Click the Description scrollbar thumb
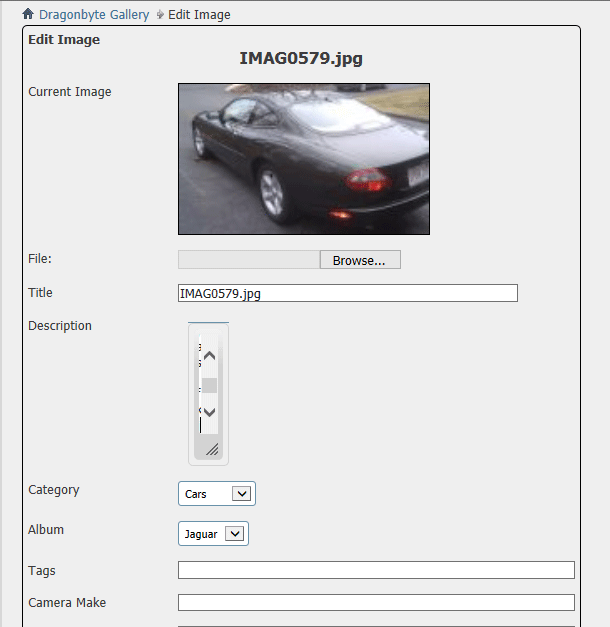Viewport: 610px width, 627px height. pos(209,385)
